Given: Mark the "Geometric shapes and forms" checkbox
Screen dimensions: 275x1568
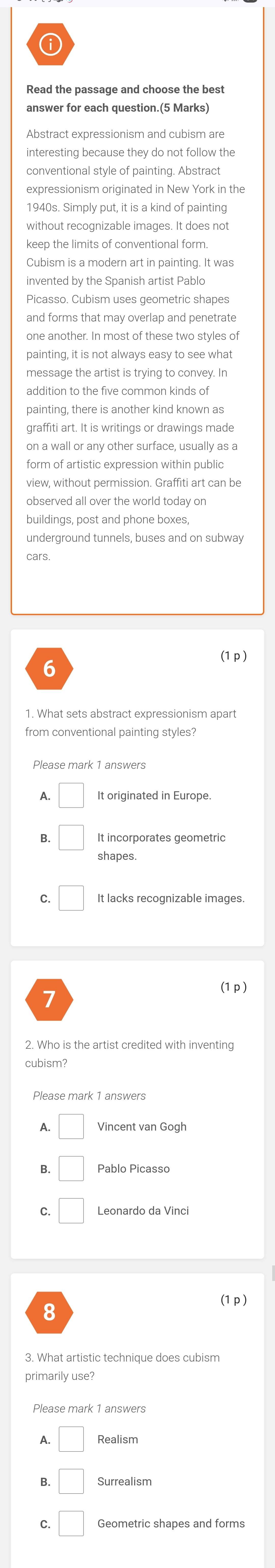Looking at the screenshot, I should (x=71, y=1524).
